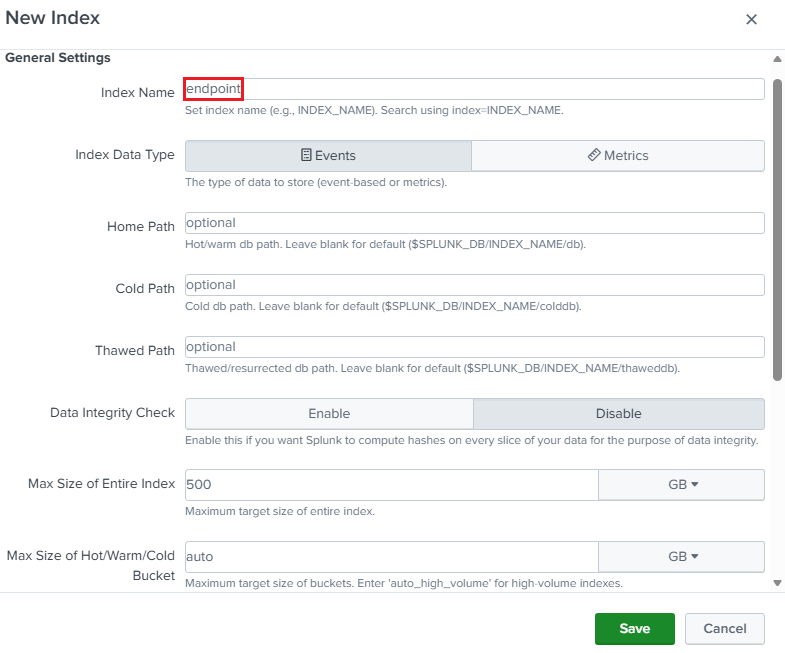The width and height of the screenshot is (785, 653).
Task: Open the GB unit dropdown for bucket size
Action: pyautogui.click(x=681, y=557)
